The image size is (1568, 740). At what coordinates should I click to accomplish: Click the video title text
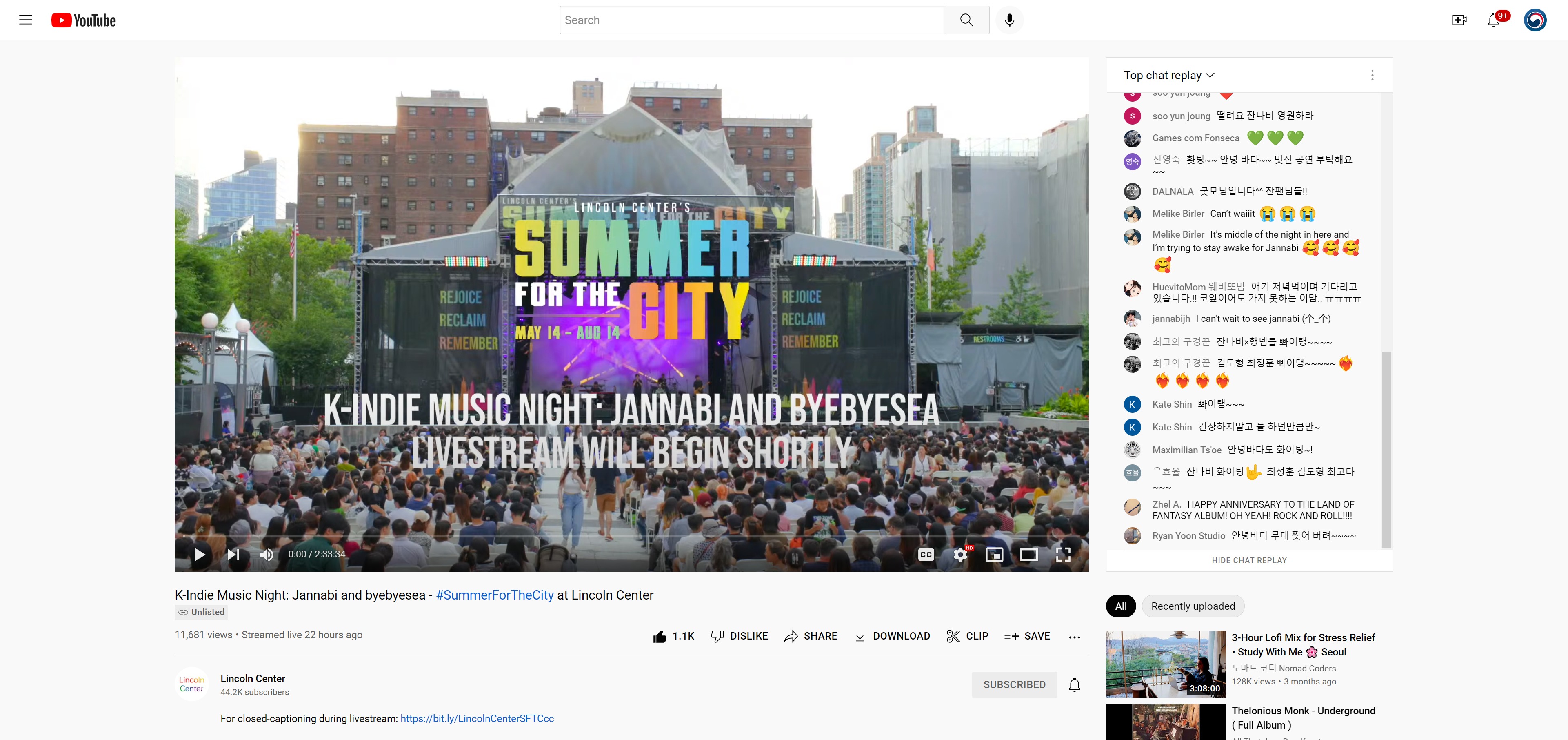[414, 595]
